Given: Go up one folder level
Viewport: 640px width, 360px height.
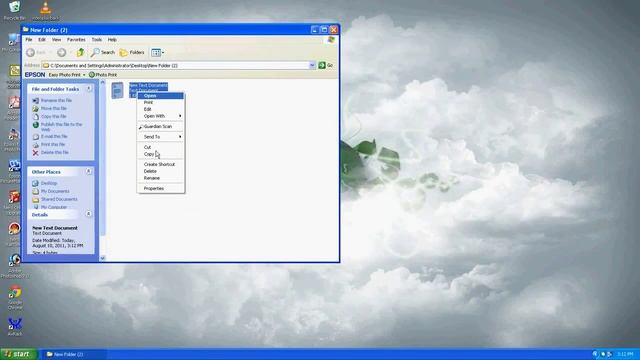Looking at the screenshot, I should tap(80, 52).
